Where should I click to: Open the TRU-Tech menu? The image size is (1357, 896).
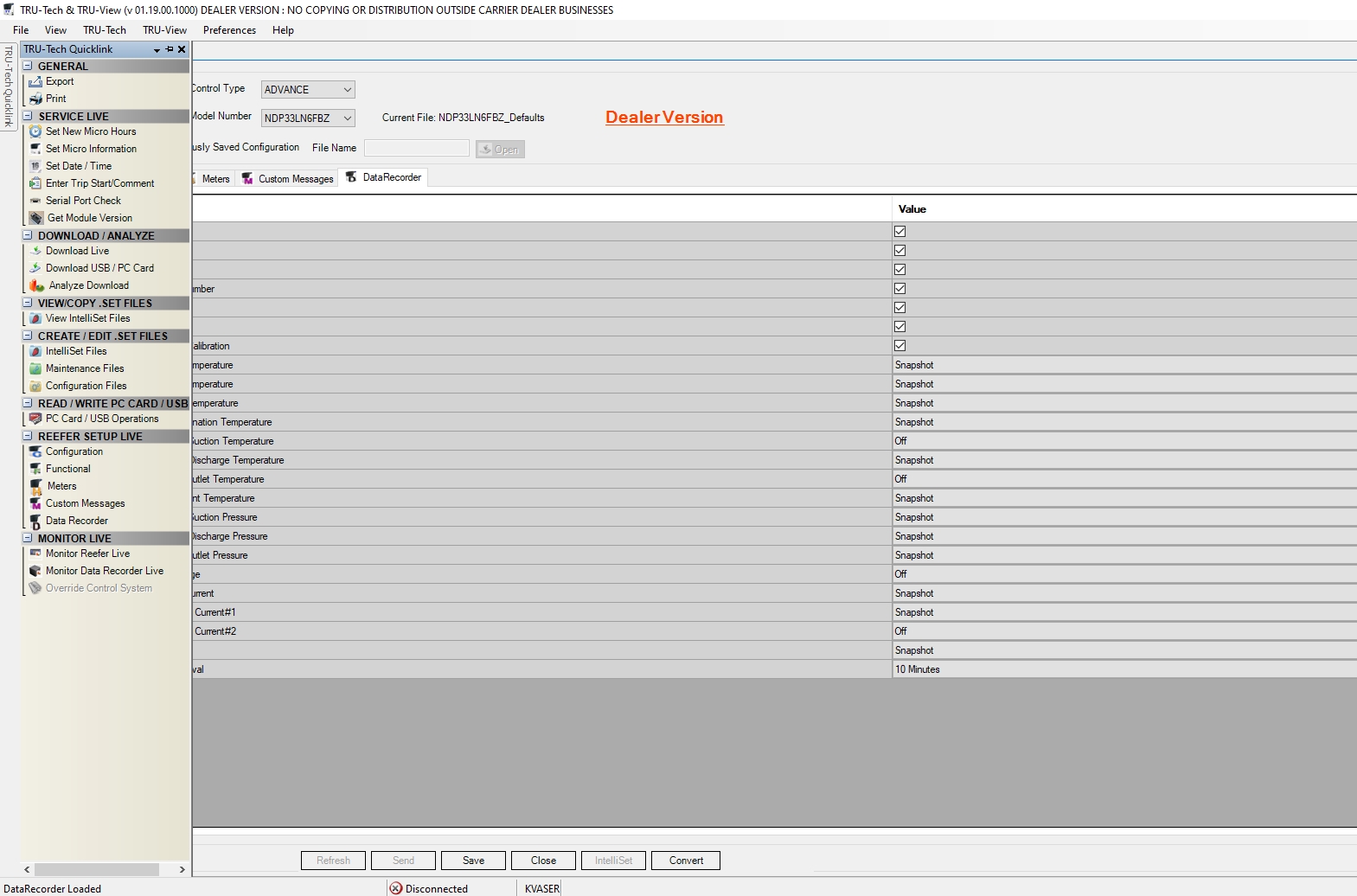coord(105,30)
